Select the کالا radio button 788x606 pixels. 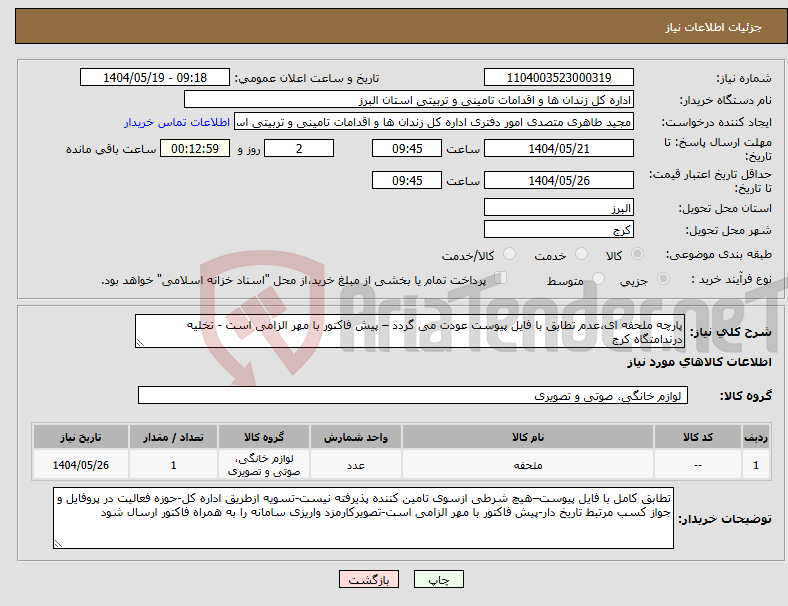coord(637,254)
